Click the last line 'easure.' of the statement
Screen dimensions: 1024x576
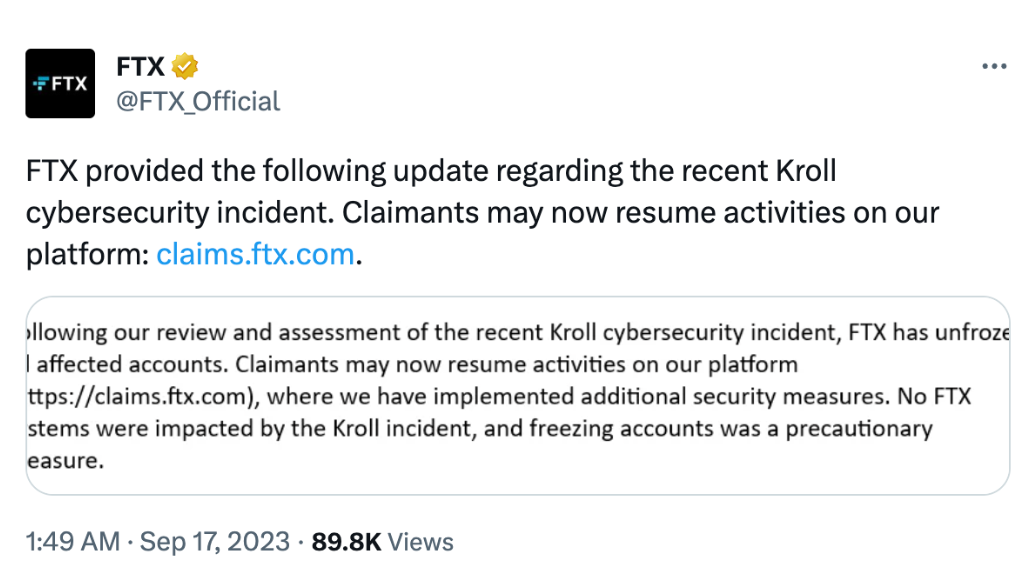(65, 461)
